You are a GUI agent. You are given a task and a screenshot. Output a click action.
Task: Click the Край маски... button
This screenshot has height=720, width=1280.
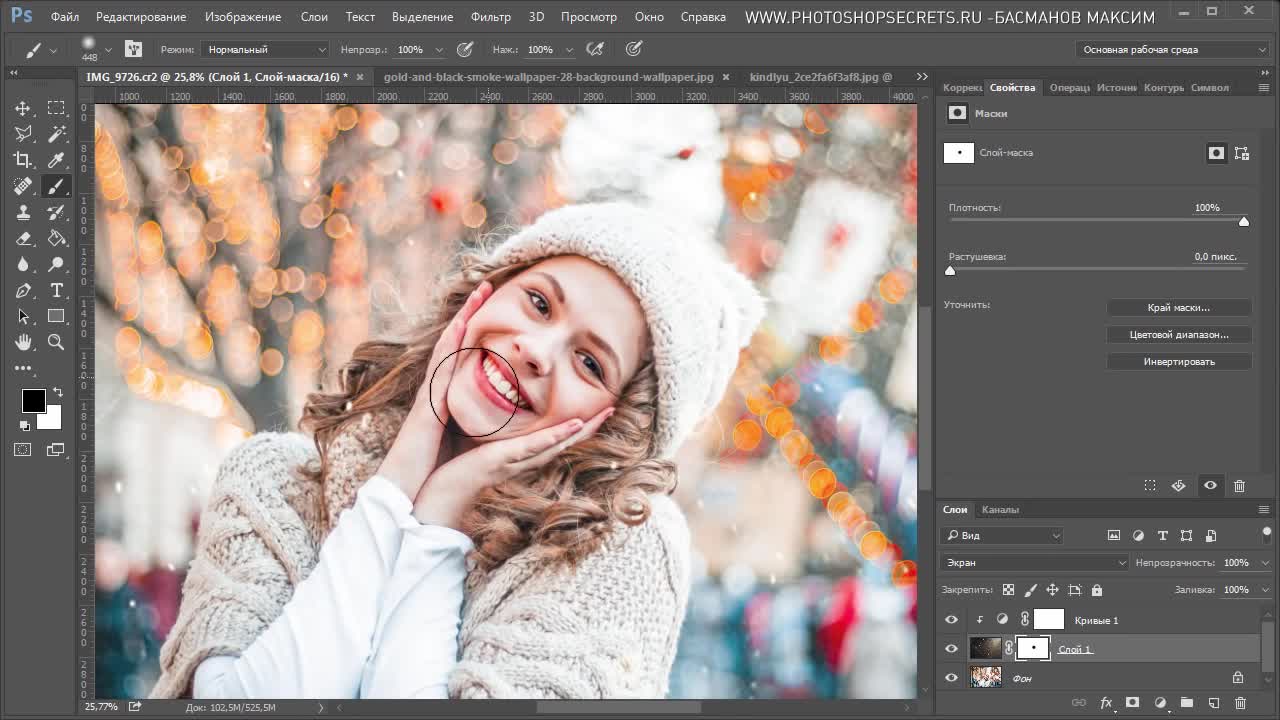[x=1178, y=308]
